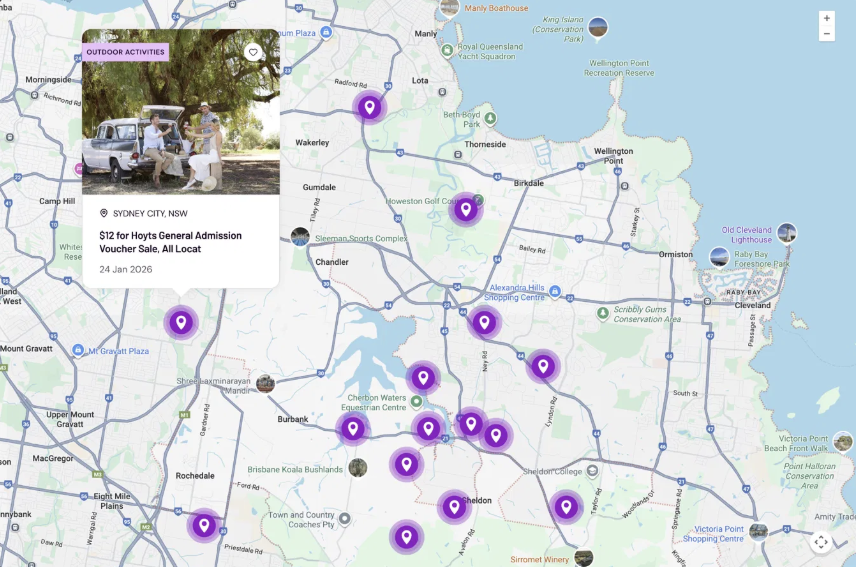Click the Sirromet Winery label
The width and height of the screenshot is (856, 567).
(x=539, y=559)
